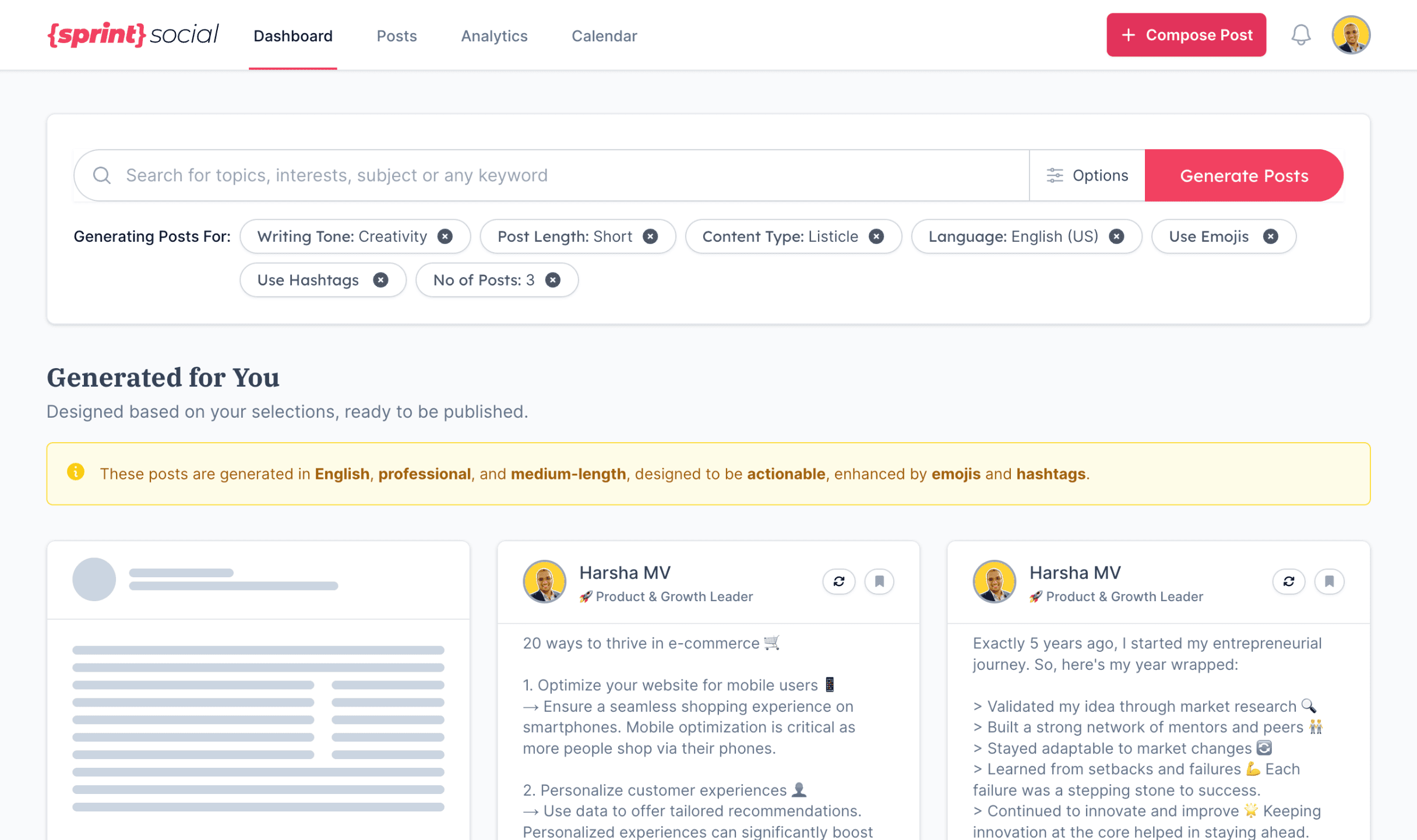Screen dimensions: 1417x840
Task: Click the search magnifier icon
Action: [x=102, y=175]
